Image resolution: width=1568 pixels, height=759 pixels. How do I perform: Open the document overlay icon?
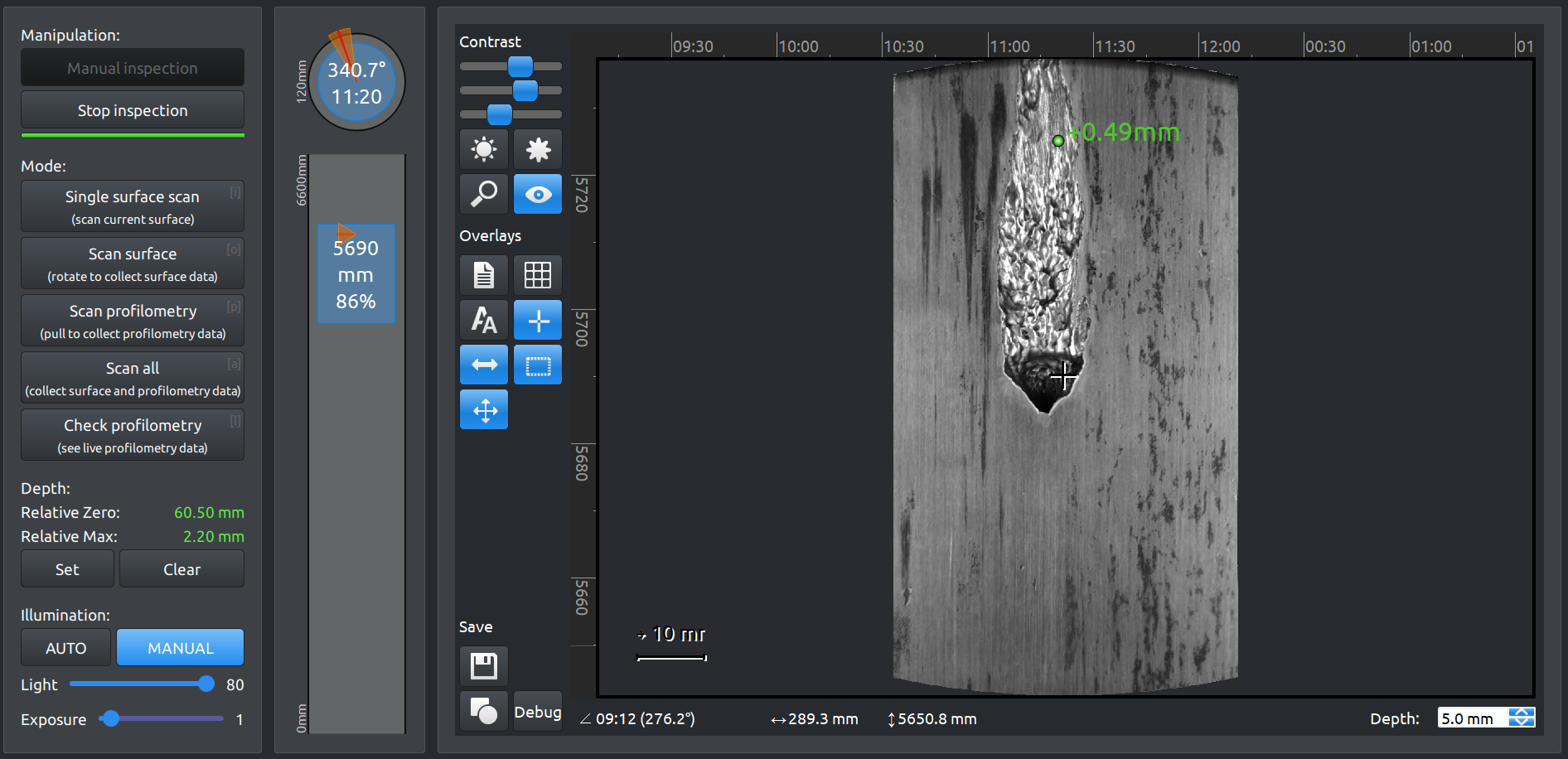[484, 275]
